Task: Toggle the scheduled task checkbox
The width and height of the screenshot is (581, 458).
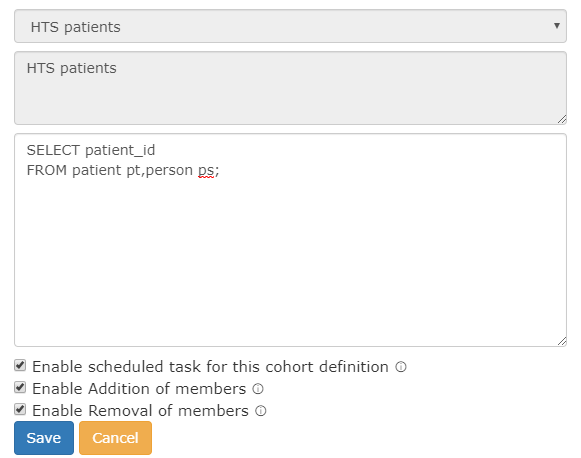Action: (20, 365)
